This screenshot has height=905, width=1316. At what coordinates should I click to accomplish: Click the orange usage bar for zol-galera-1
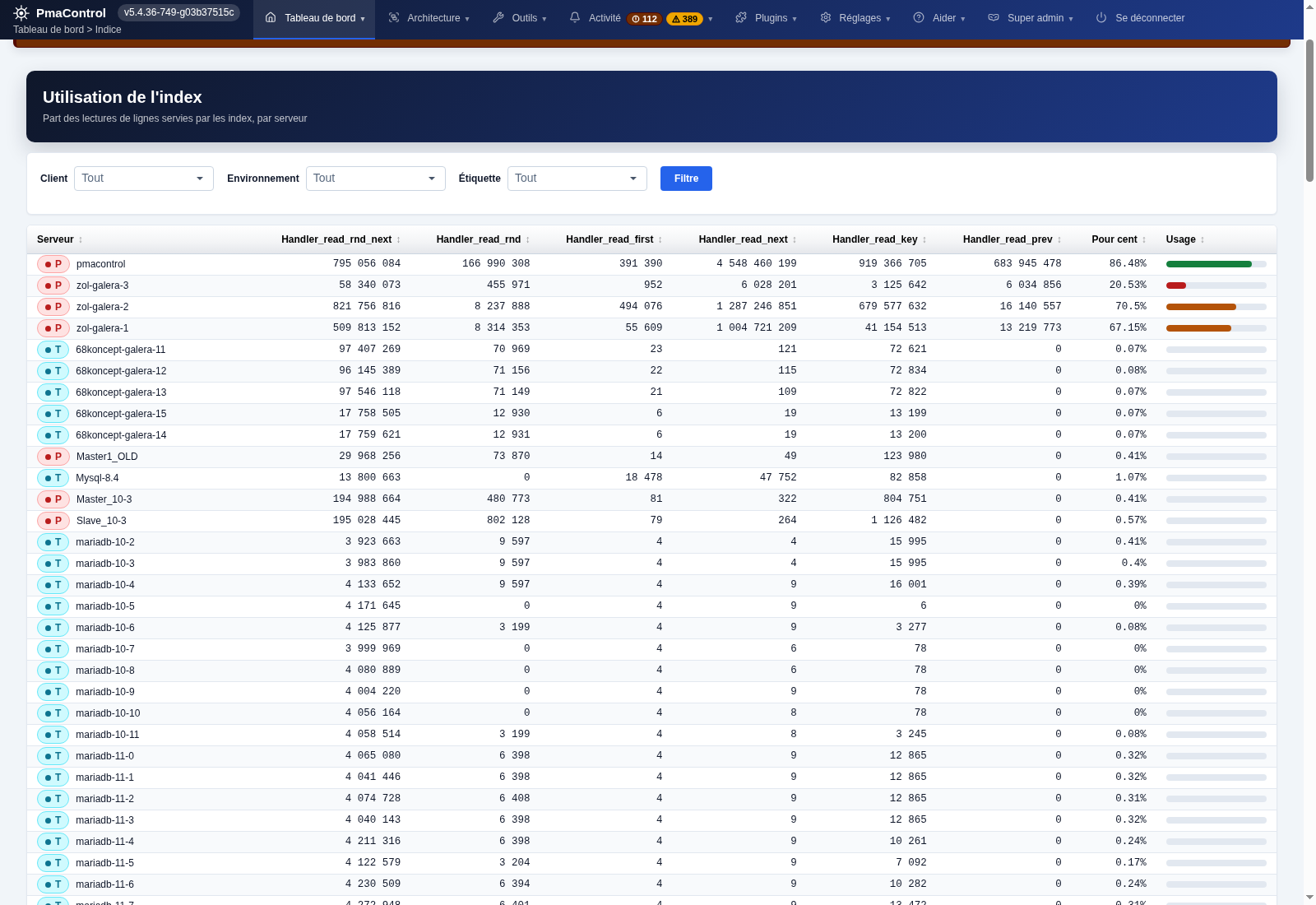pyautogui.click(x=1198, y=328)
